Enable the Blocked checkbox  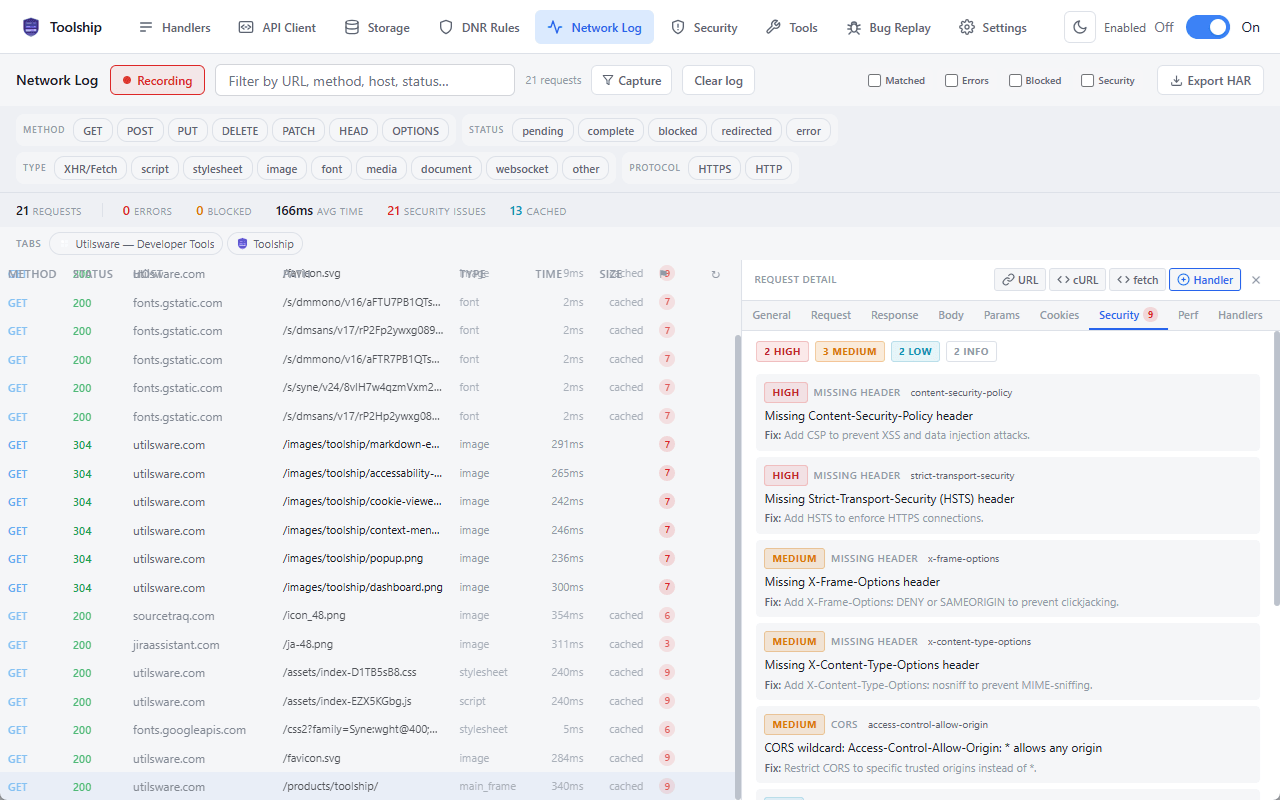coord(1015,80)
